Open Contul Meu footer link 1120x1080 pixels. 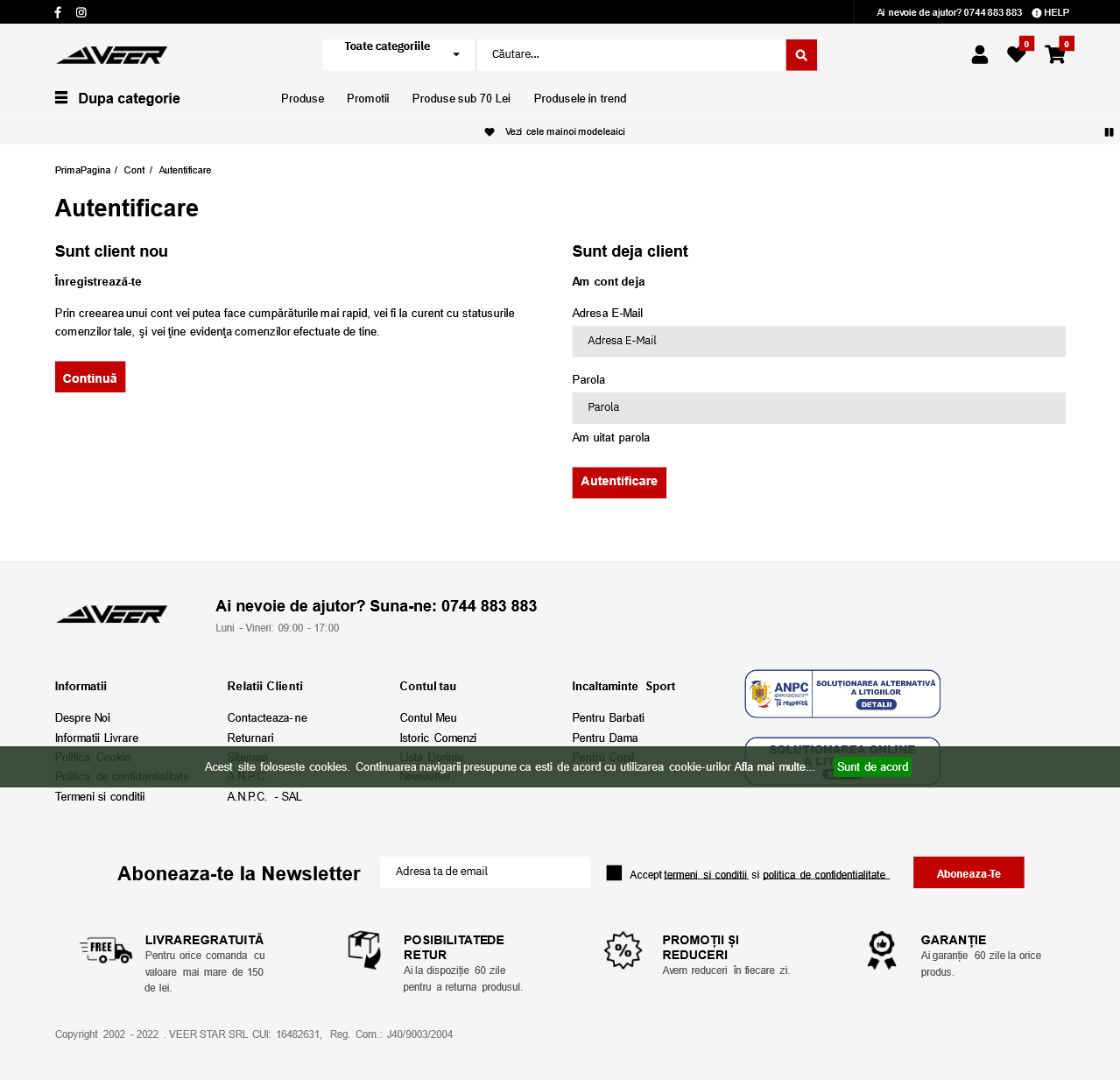428,718
